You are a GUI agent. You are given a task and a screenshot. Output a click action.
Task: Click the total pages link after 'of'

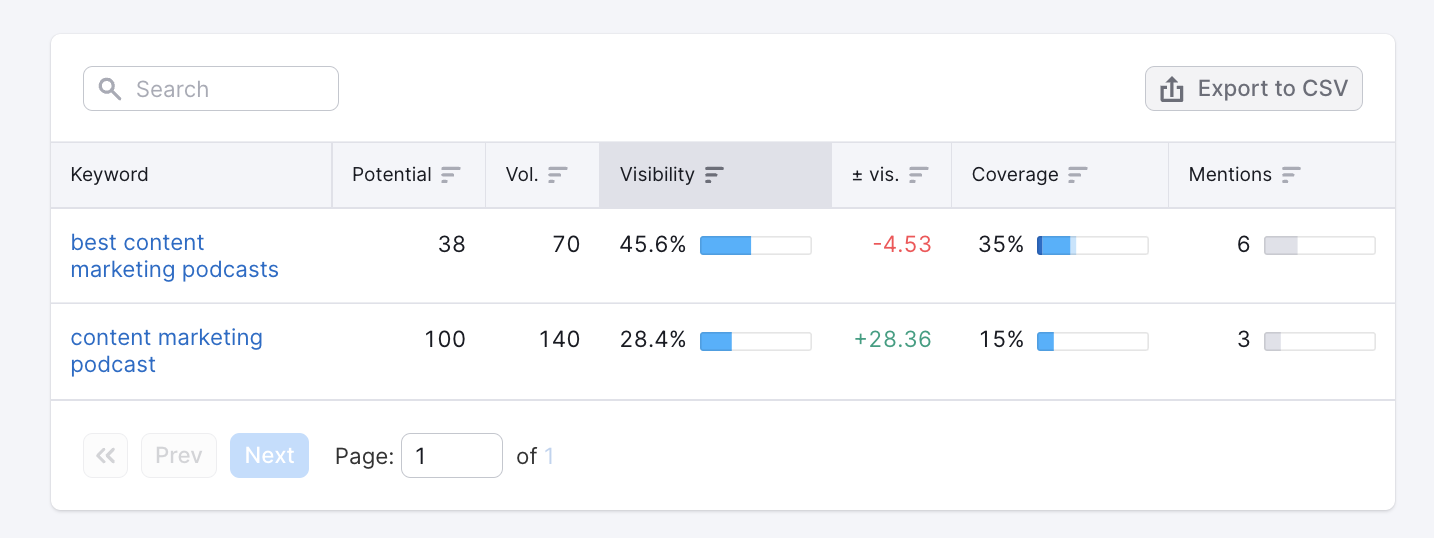click(549, 457)
